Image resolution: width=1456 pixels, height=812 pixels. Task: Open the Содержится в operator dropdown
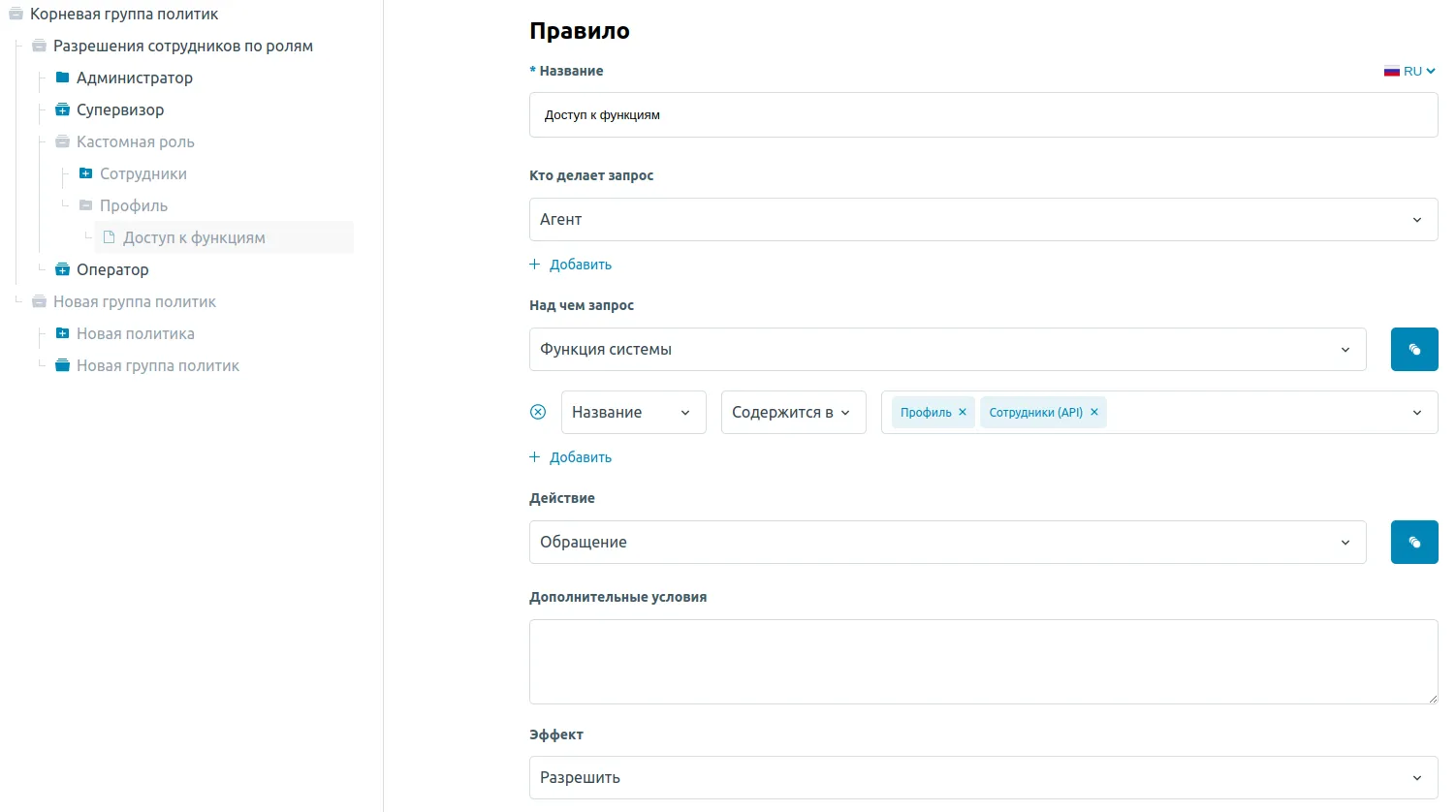point(792,413)
